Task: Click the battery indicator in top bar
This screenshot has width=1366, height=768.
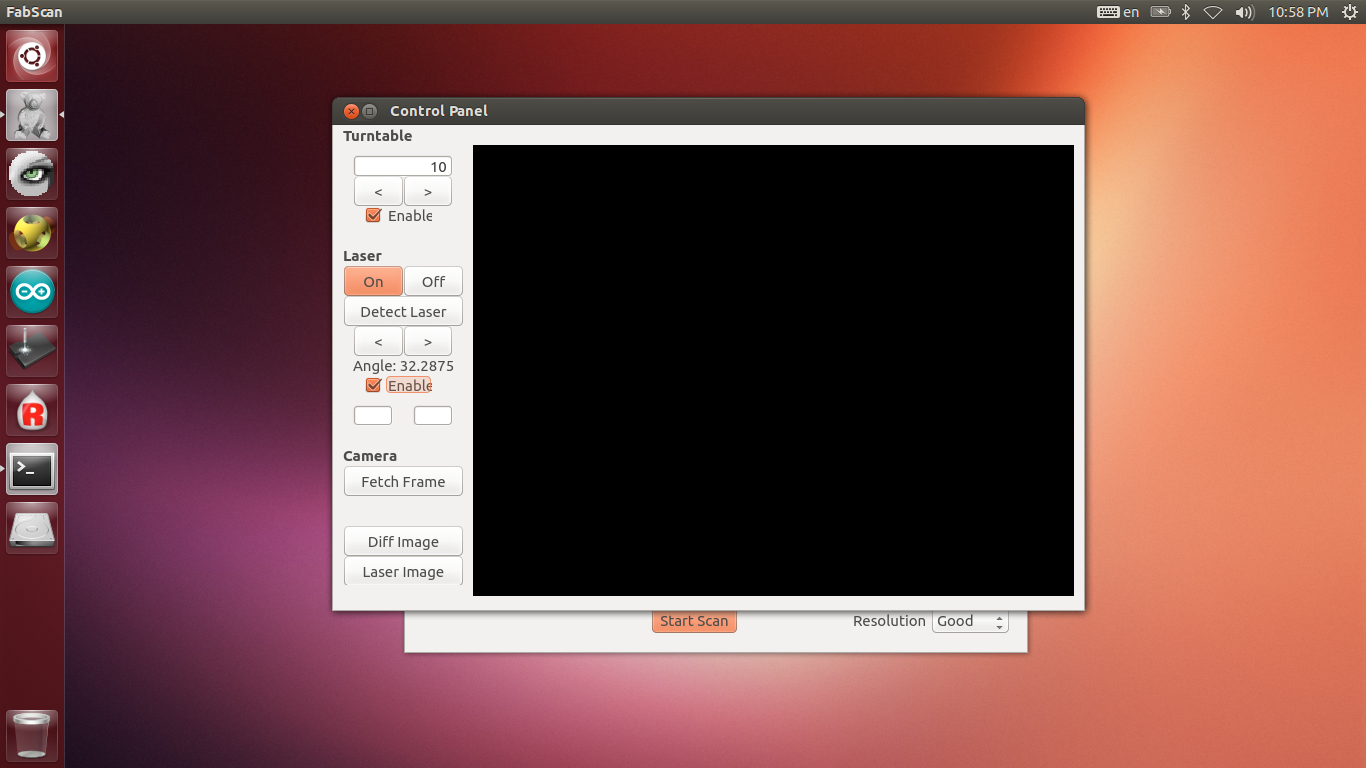Action: pos(1160,12)
